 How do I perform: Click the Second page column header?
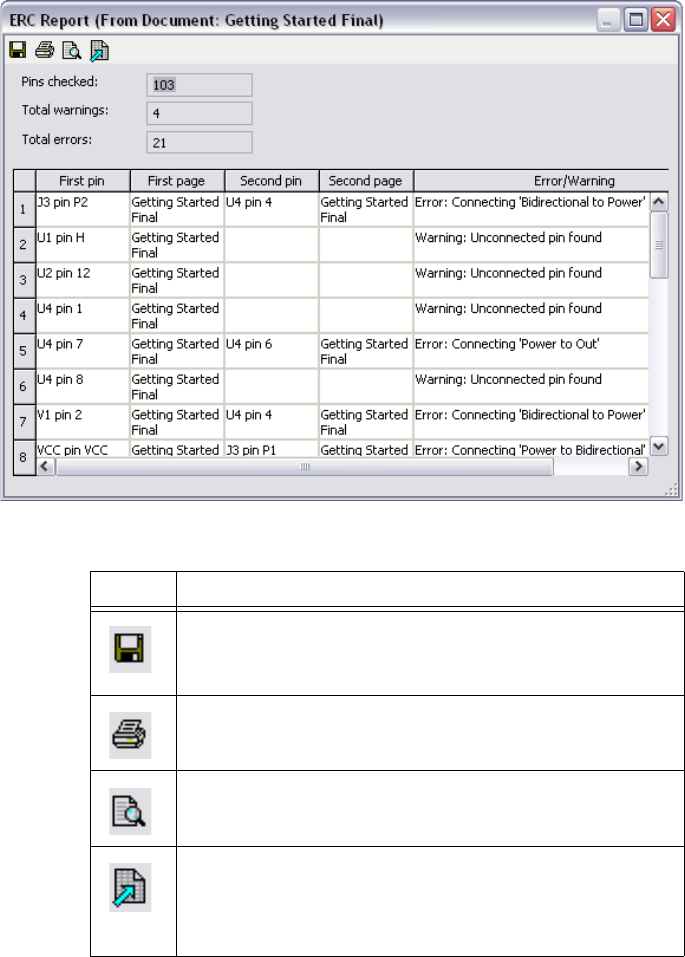(366, 181)
